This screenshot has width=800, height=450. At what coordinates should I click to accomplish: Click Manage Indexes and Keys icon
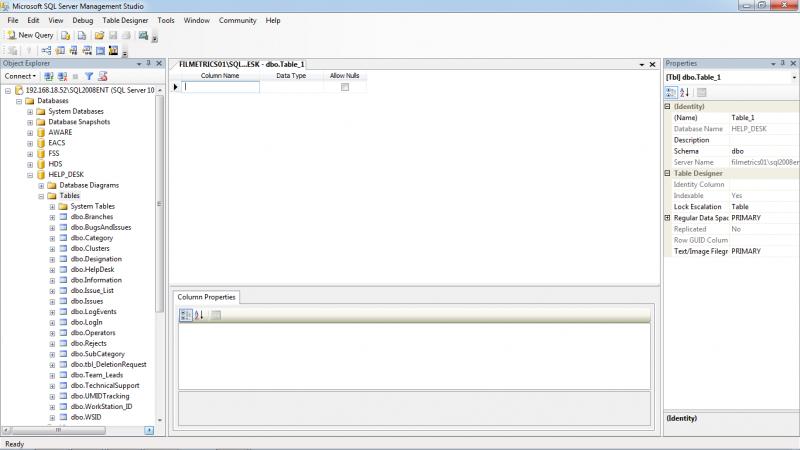pyautogui.click(x=60, y=50)
